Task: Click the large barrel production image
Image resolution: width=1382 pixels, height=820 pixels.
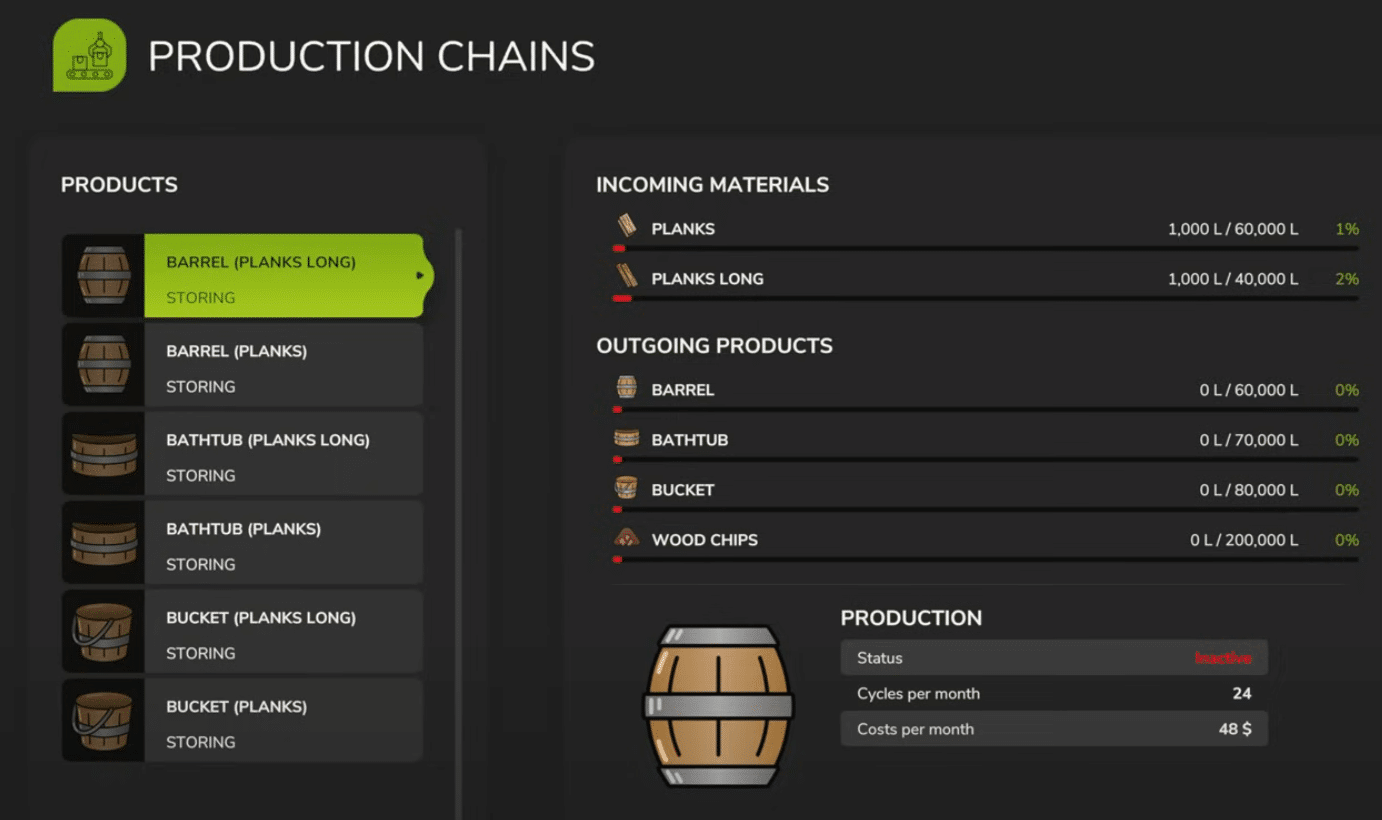Action: (x=718, y=706)
